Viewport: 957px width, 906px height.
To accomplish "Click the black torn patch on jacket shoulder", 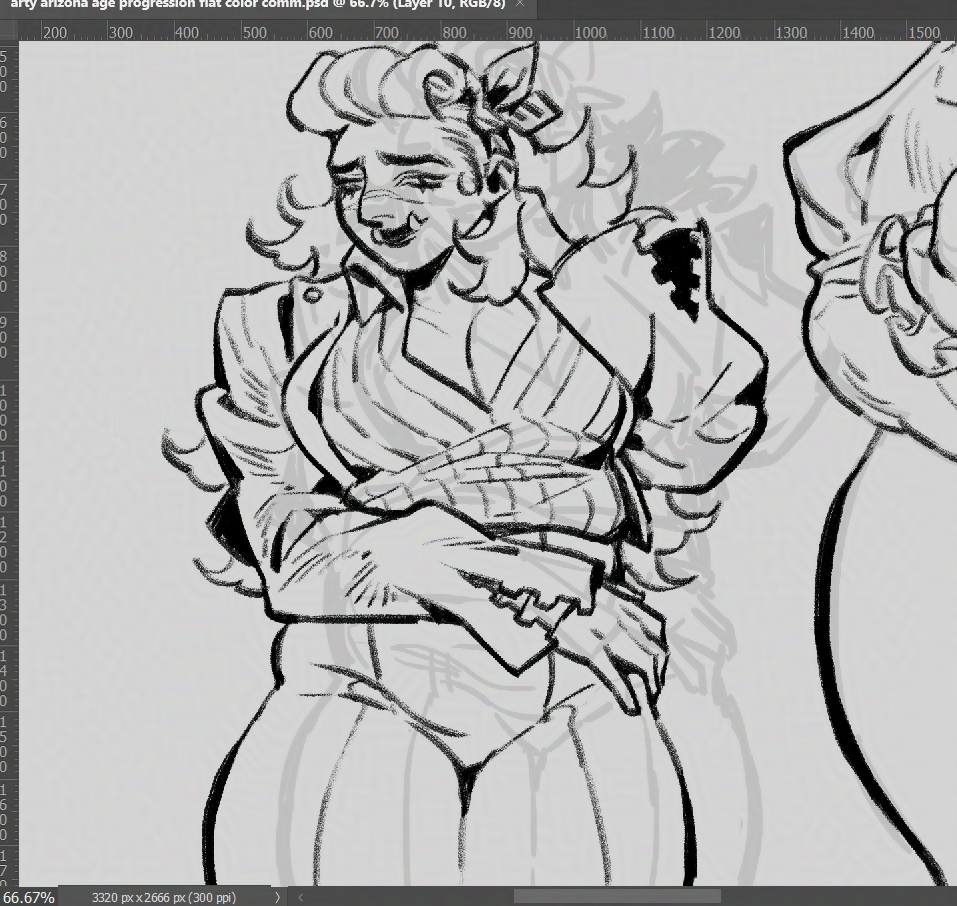I will (x=678, y=265).
